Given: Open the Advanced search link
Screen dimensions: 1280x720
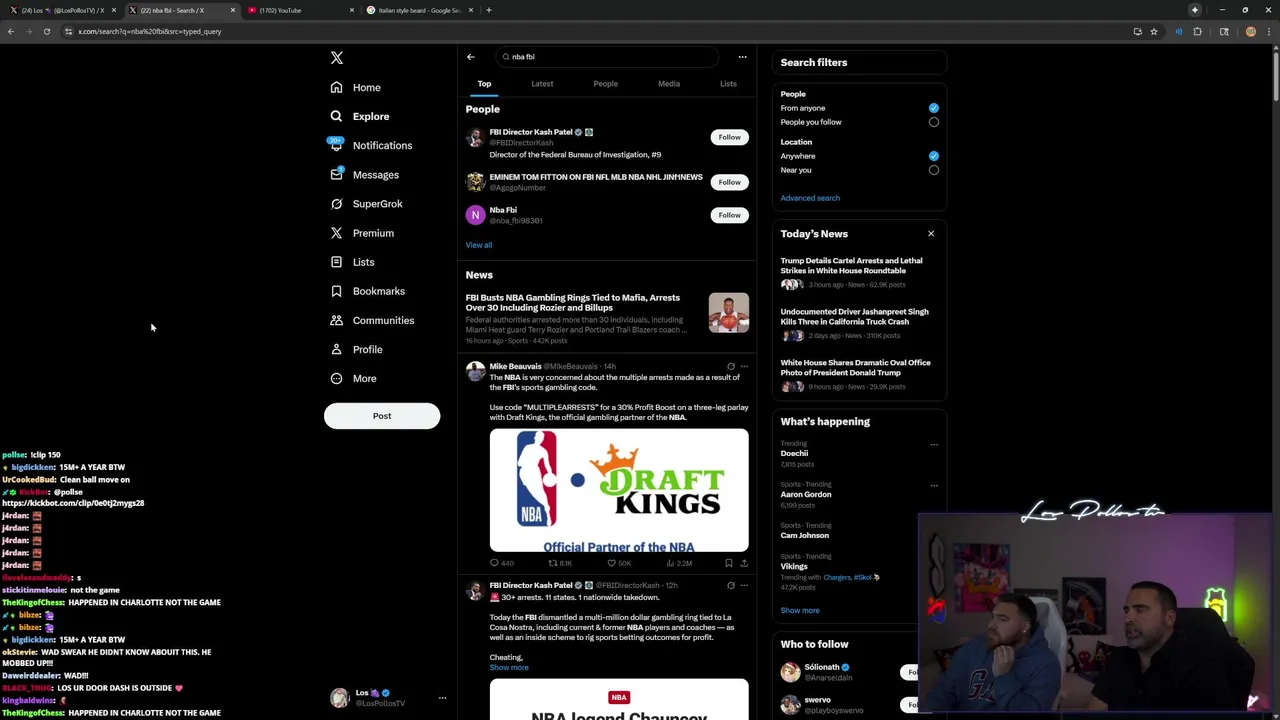Looking at the screenshot, I should pyautogui.click(x=810, y=198).
